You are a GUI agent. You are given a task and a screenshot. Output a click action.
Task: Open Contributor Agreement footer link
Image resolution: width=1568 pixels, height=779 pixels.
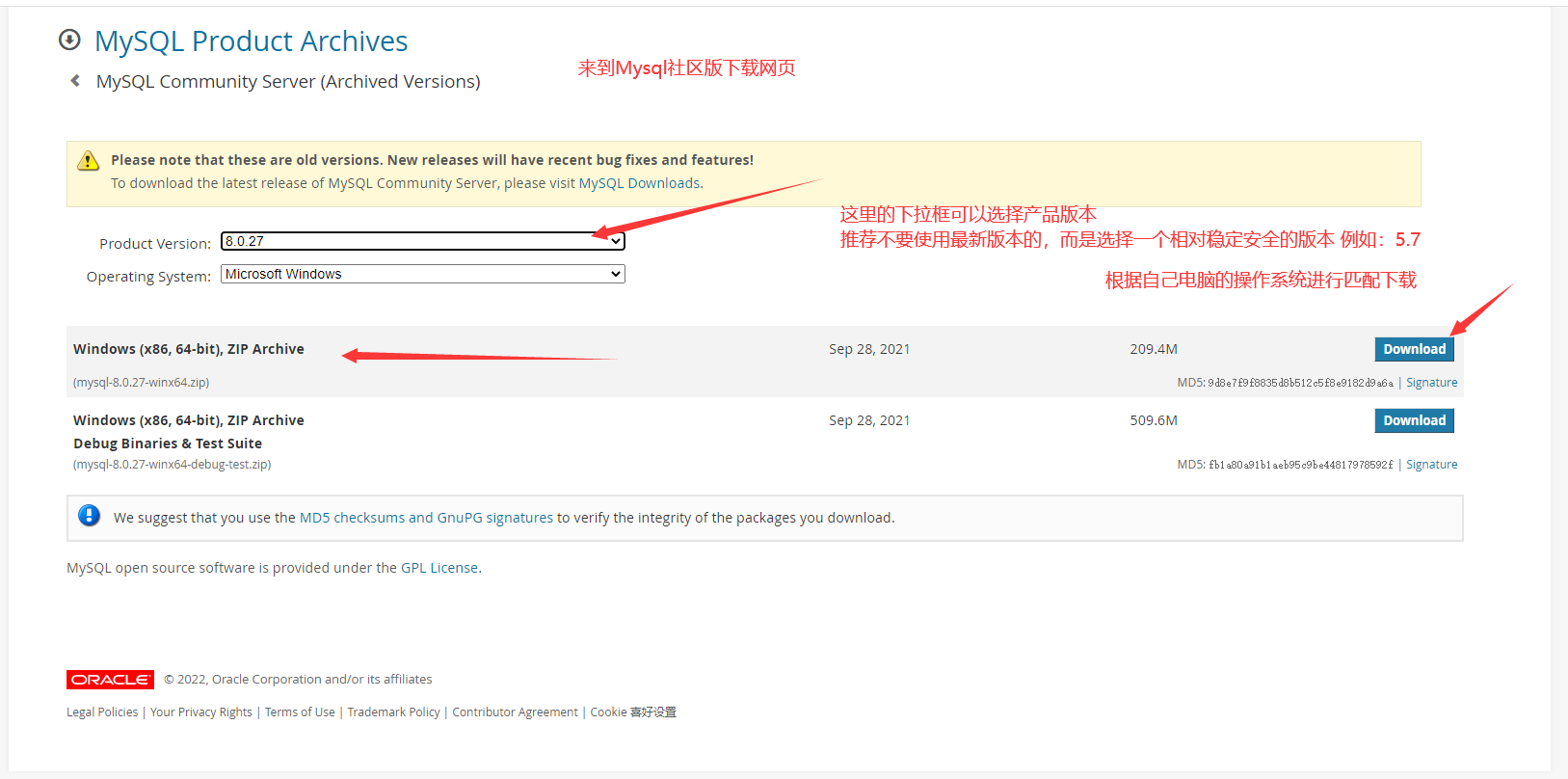(x=515, y=712)
